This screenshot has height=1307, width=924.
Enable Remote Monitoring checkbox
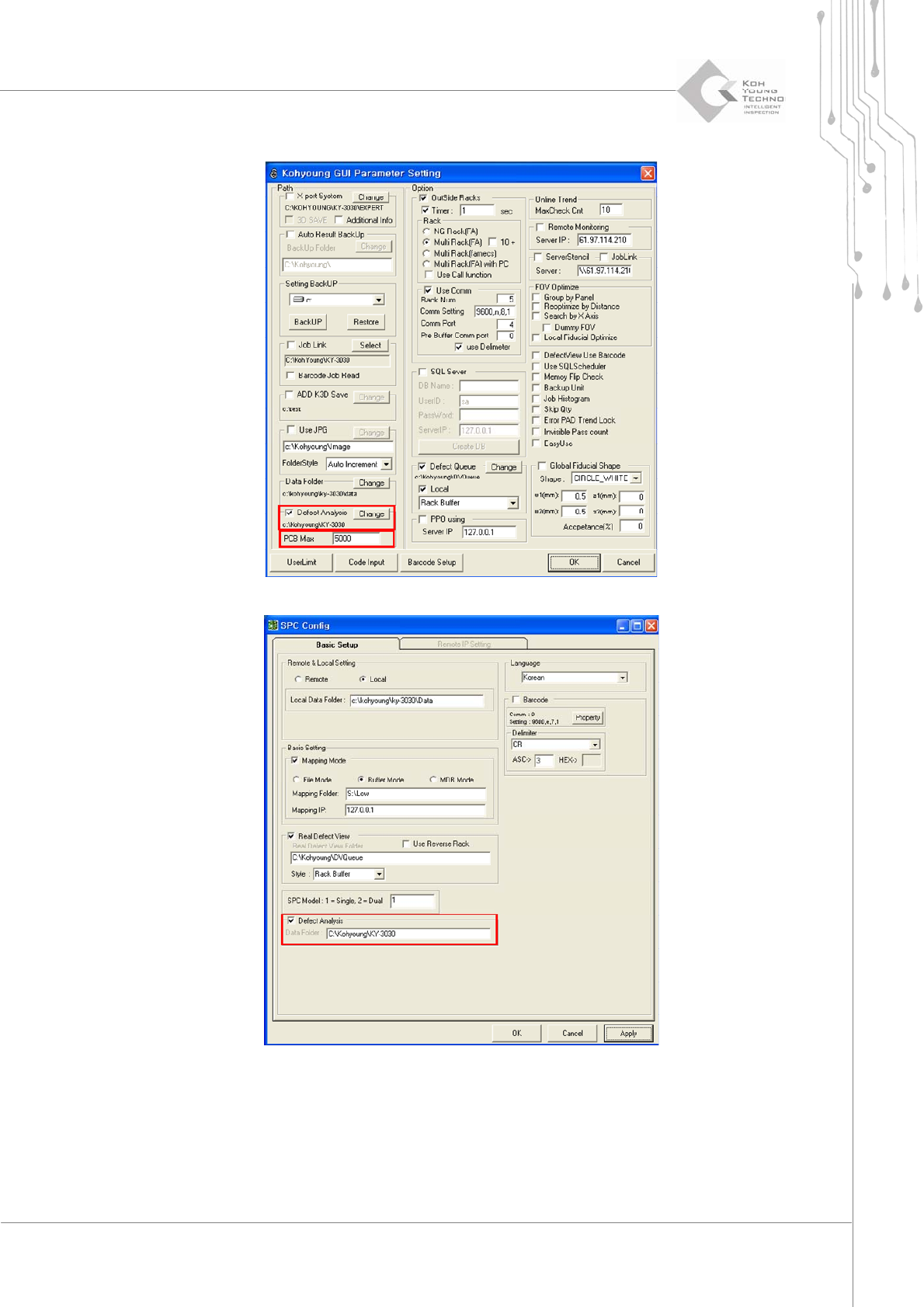(x=540, y=228)
